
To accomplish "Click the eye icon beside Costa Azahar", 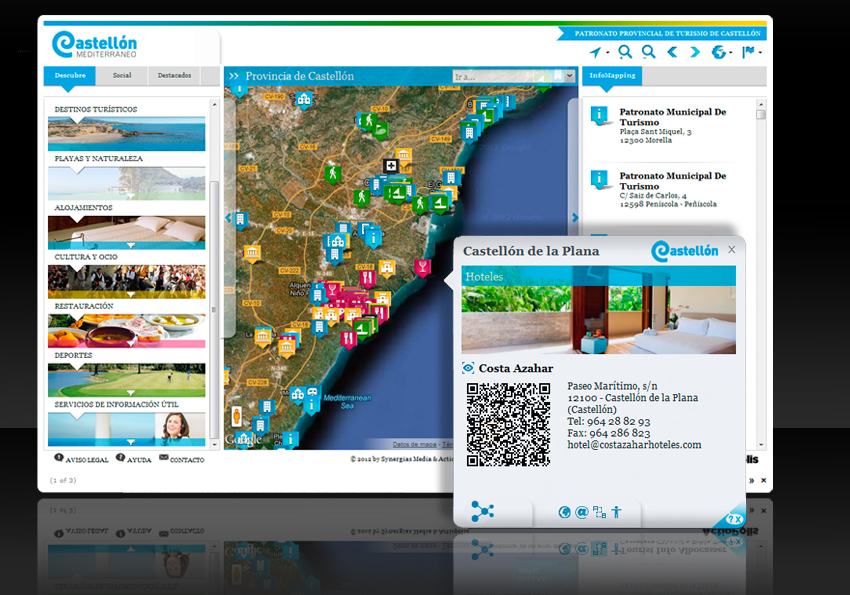I will pyautogui.click(x=468, y=368).
